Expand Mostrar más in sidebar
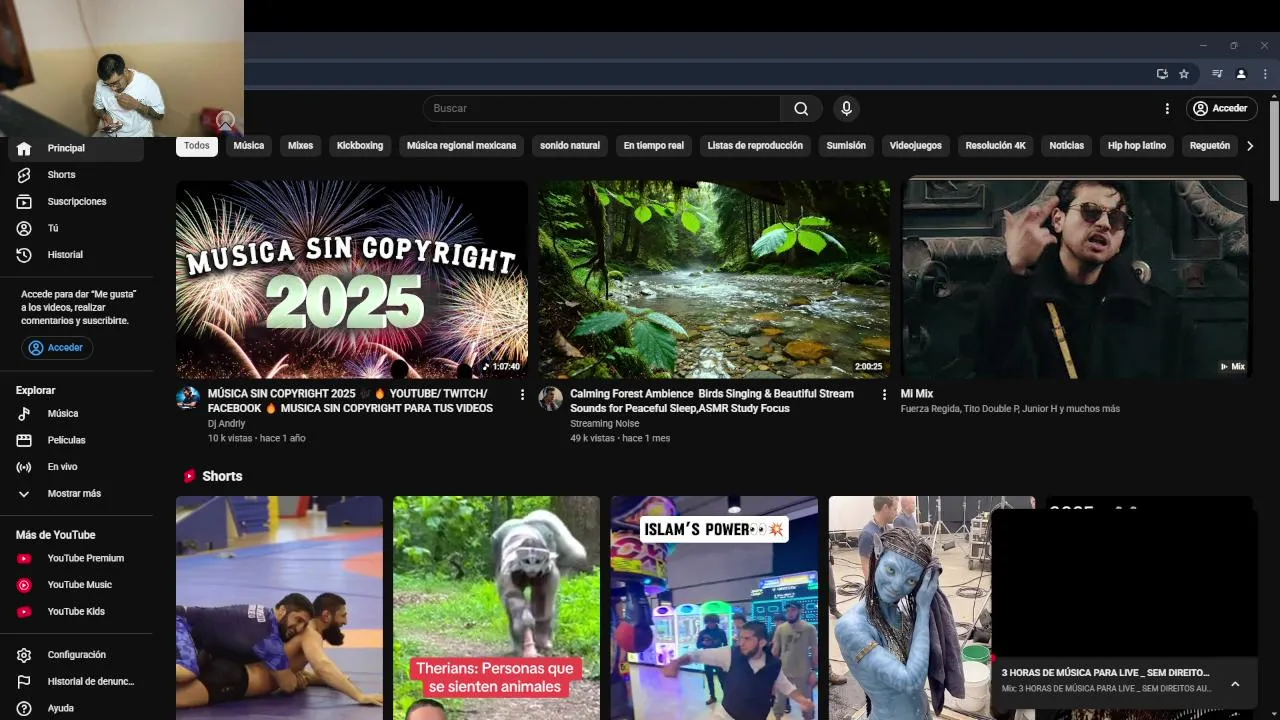This screenshot has height=720, width=1280. click(x=76, y=494)
